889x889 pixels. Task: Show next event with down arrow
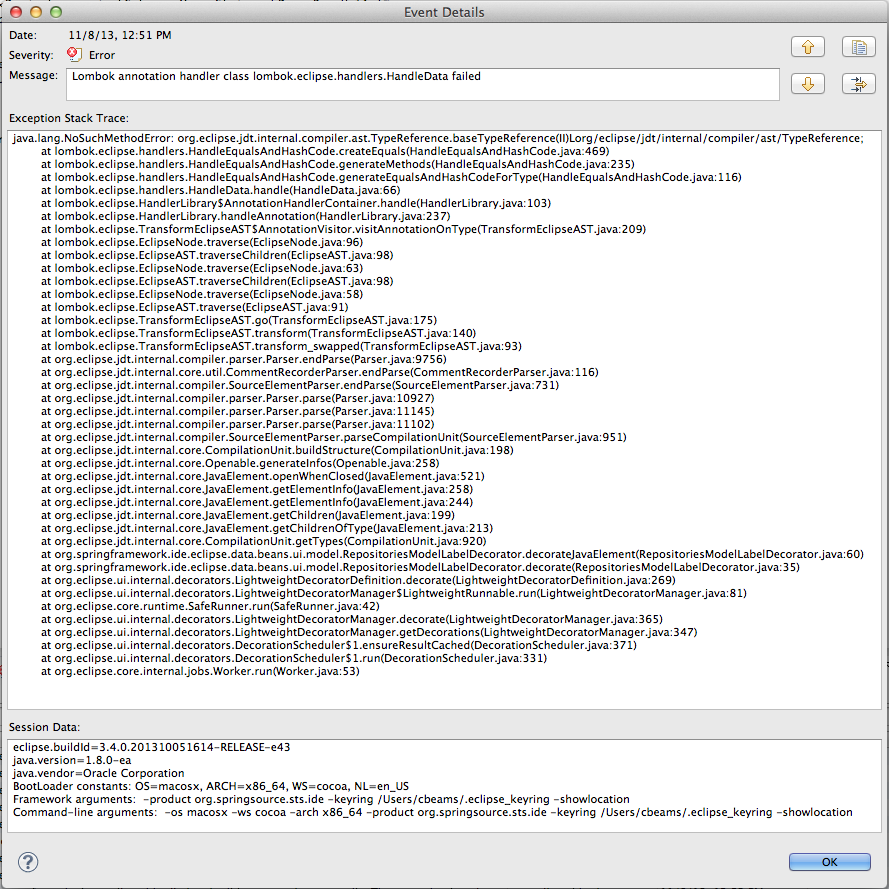coord(807,84)
